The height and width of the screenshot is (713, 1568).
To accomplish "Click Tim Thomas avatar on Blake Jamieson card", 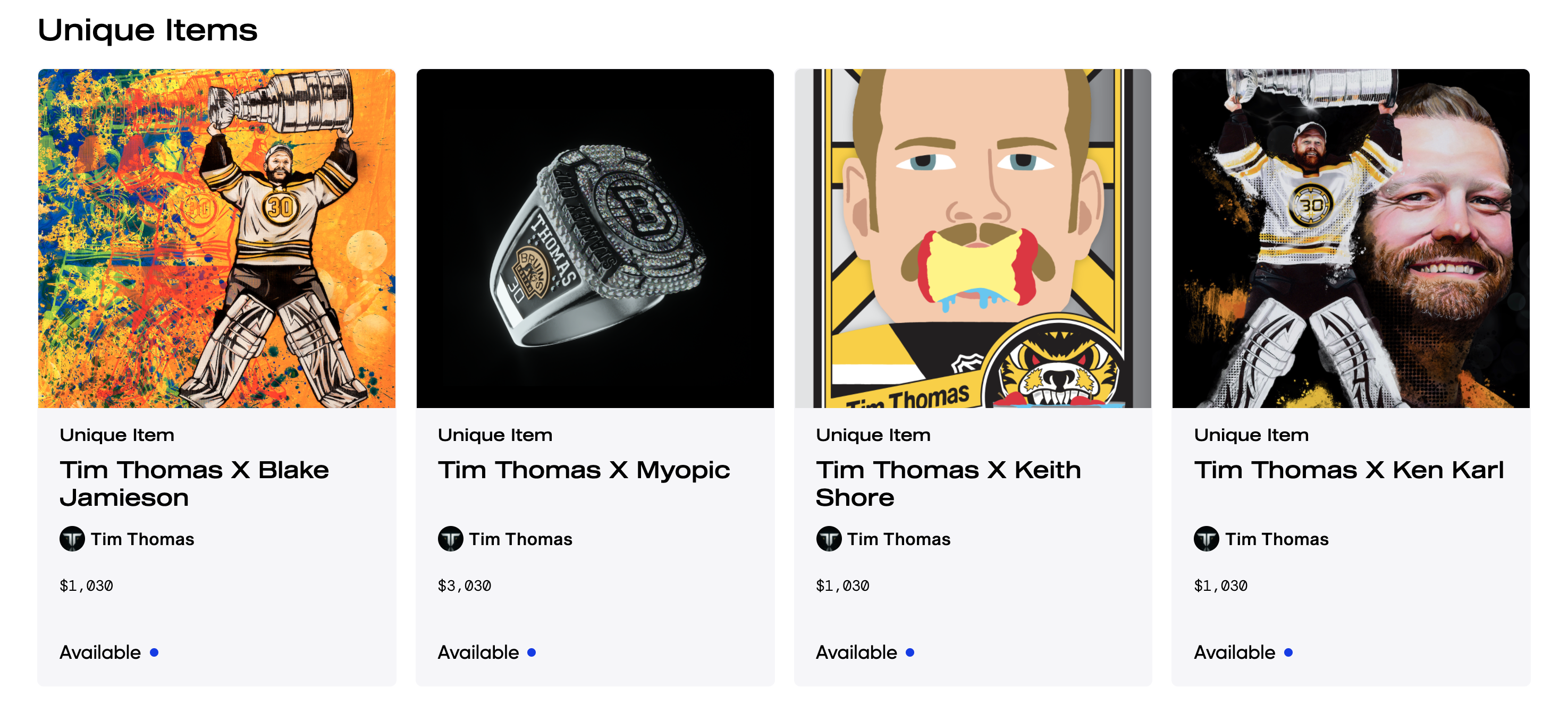I will coord(72,539).
